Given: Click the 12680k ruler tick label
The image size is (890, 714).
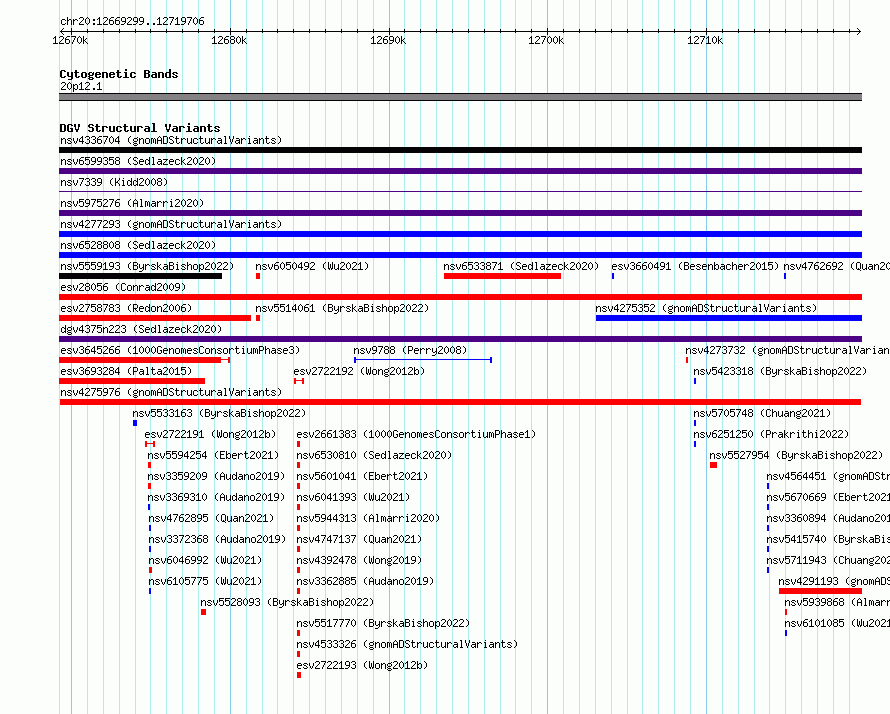Looking at the screenshot, I should [x=229, y=40].
